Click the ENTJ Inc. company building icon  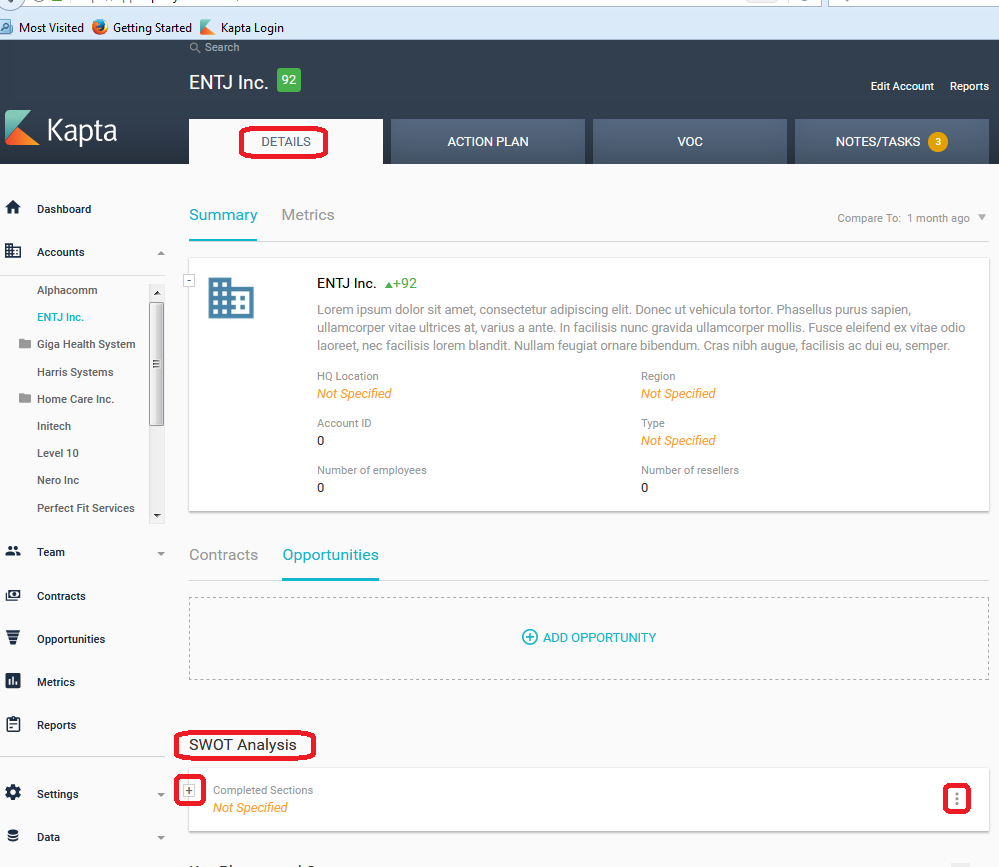(x=231, y=298)
